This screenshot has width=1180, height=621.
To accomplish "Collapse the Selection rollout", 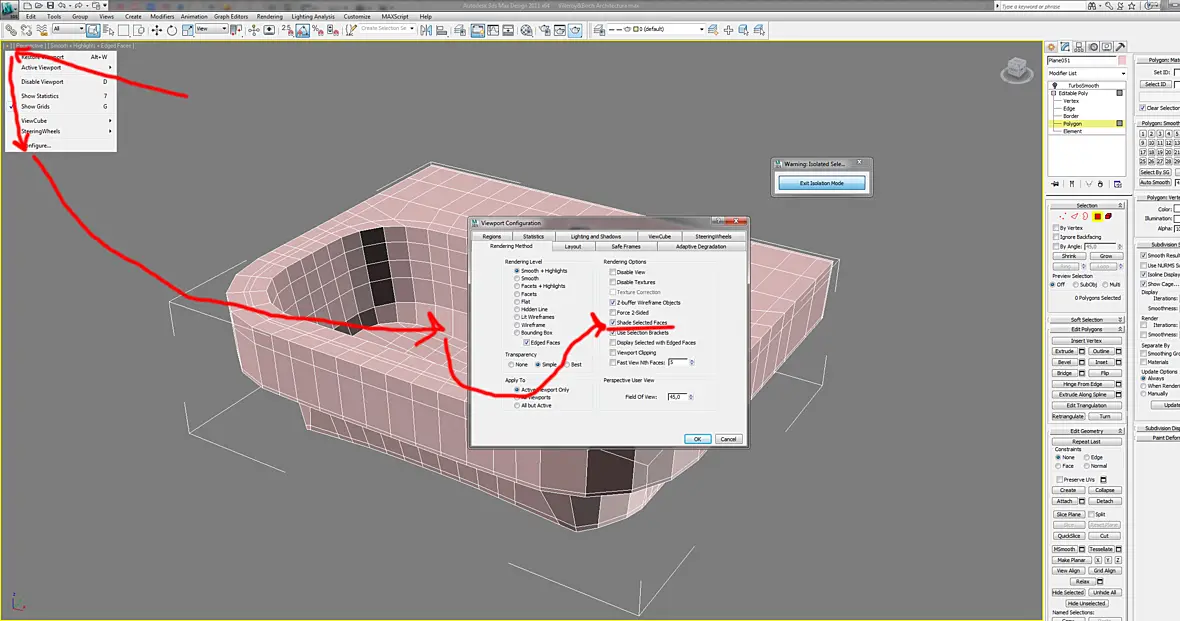I will [1087, 205].
